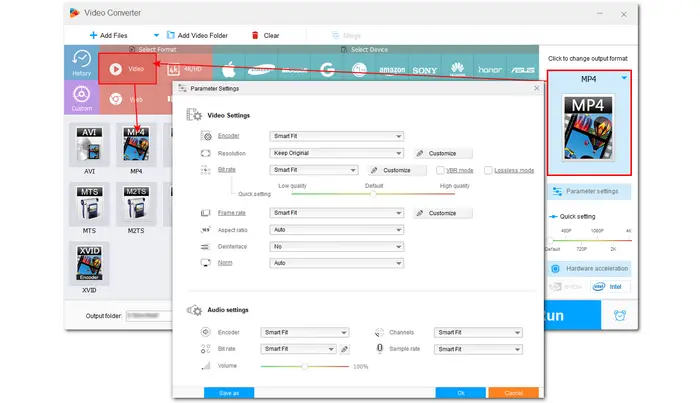Click the Frame rate help link
The height and width of the screenshot is (403, 700).
click(232, 213)
